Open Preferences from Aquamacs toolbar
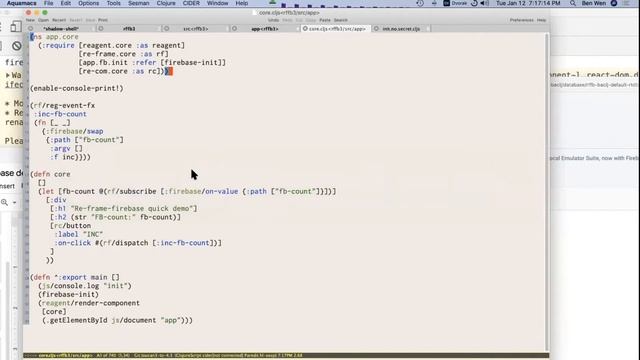Viewport: 640px width, 360px height. pyautogui.click(x=522, y=20)
